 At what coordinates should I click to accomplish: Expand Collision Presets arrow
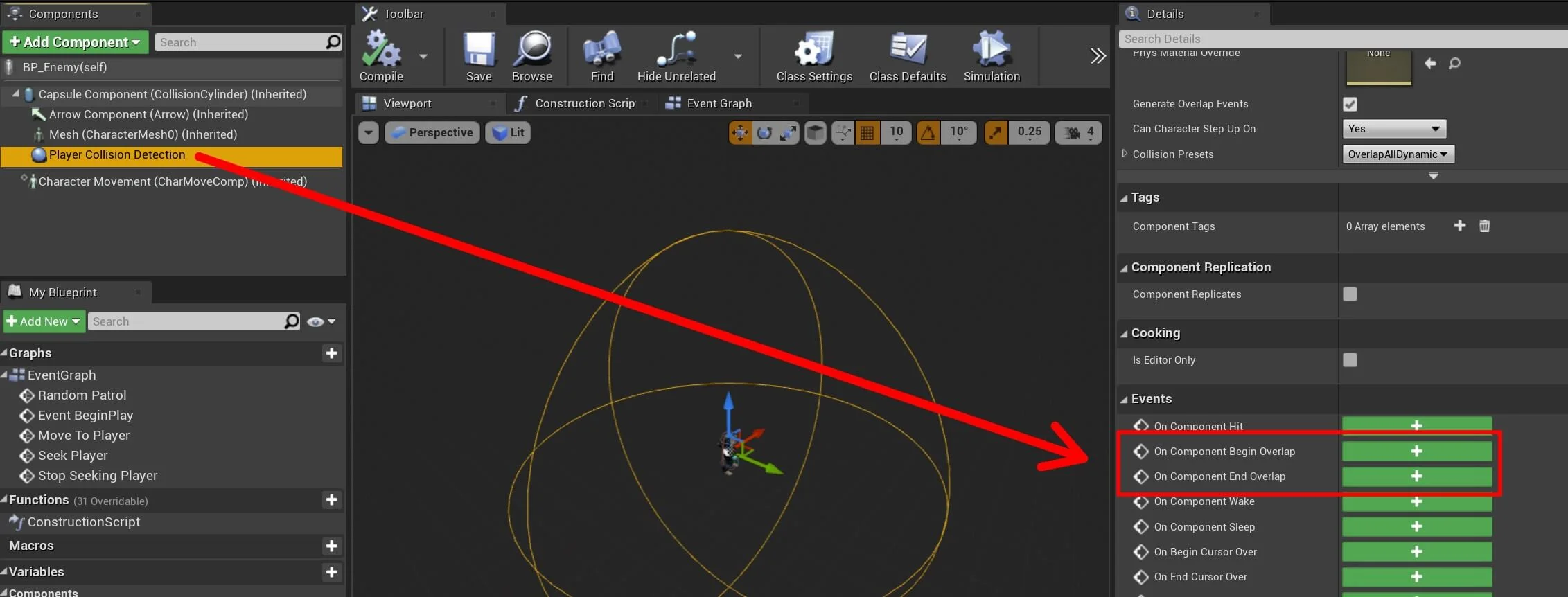(1124, 154)
